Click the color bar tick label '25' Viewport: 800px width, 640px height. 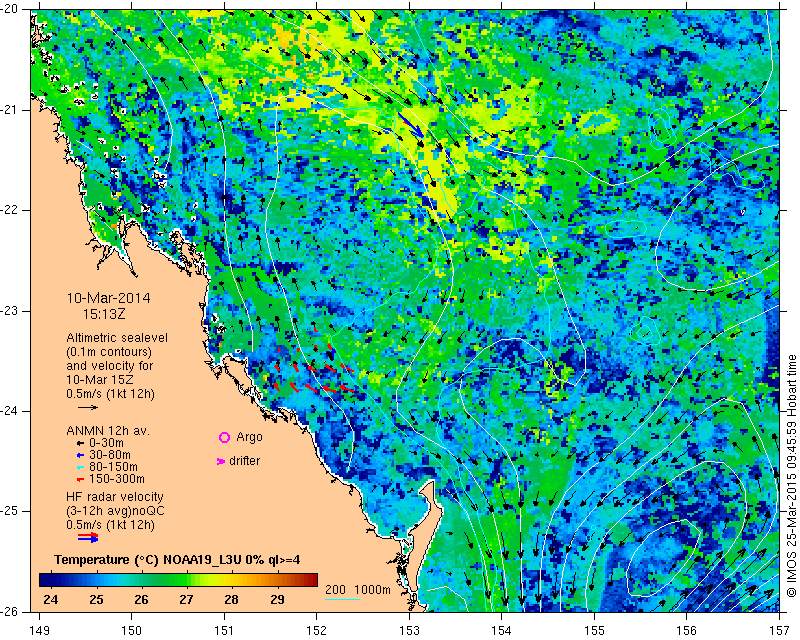pos(96,599)
